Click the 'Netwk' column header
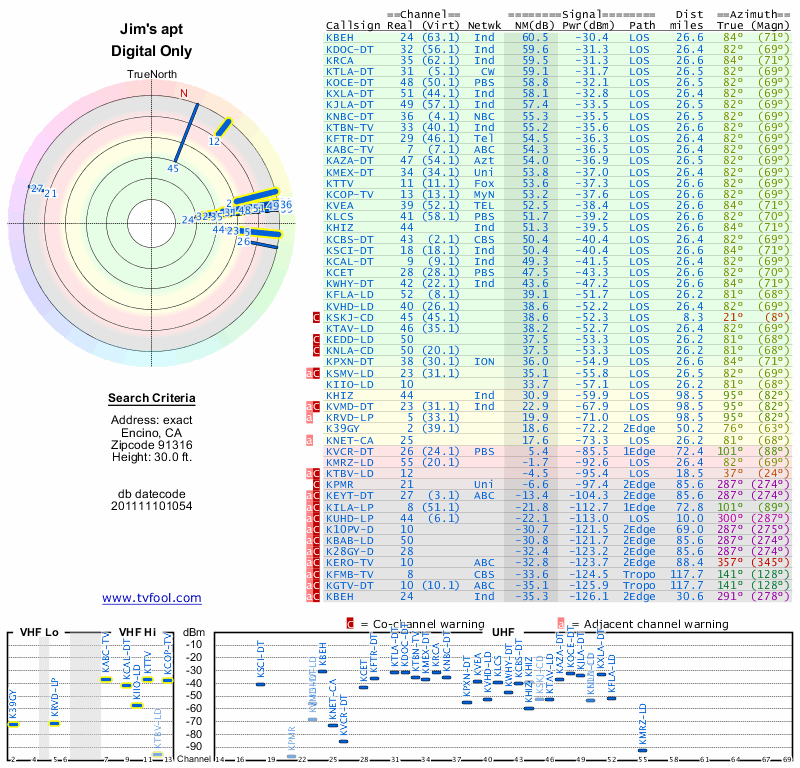This screenshot has width=800, height=768. pyautogui.click(x=484, y=26)
